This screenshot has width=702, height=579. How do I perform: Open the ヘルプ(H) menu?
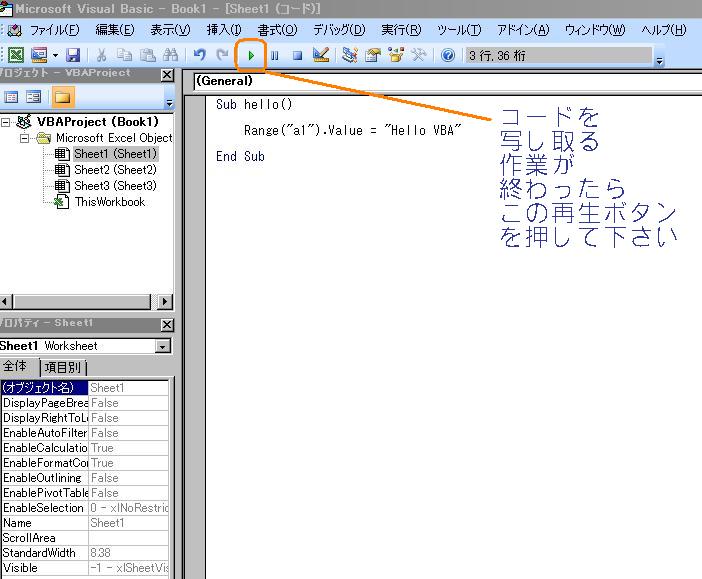point(663,30)
